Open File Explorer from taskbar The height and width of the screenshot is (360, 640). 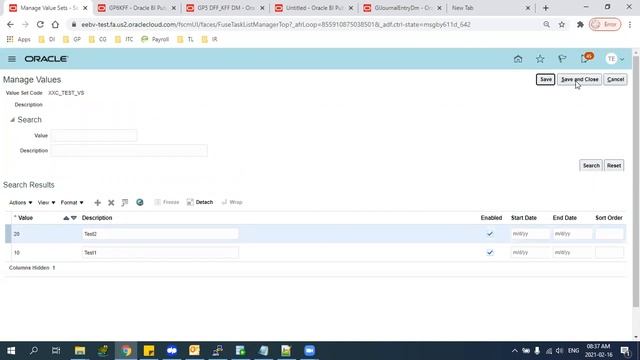click(80, 351)
